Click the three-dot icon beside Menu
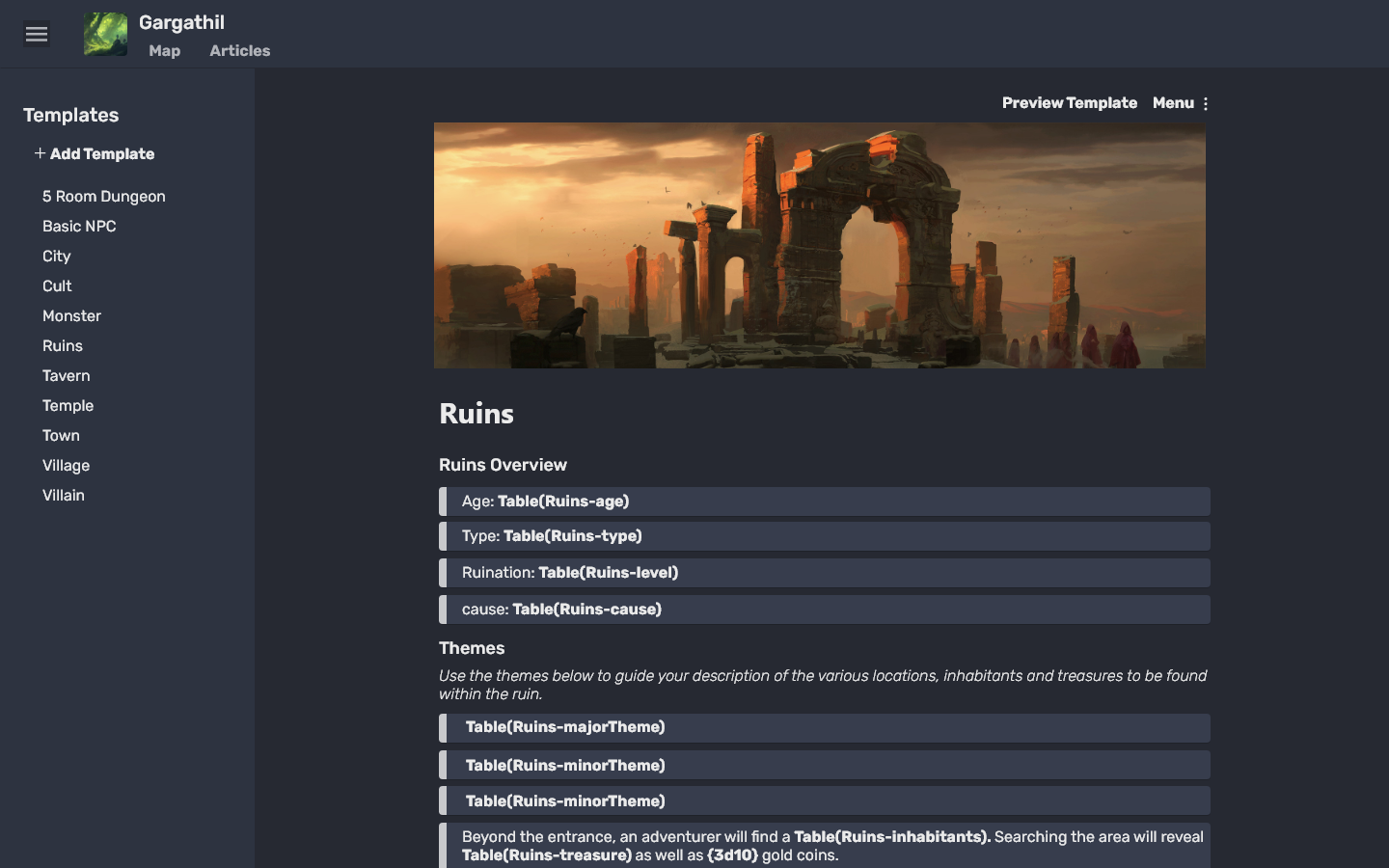The width and height of the screenshot is (1389, 868). click(1206, 103)
